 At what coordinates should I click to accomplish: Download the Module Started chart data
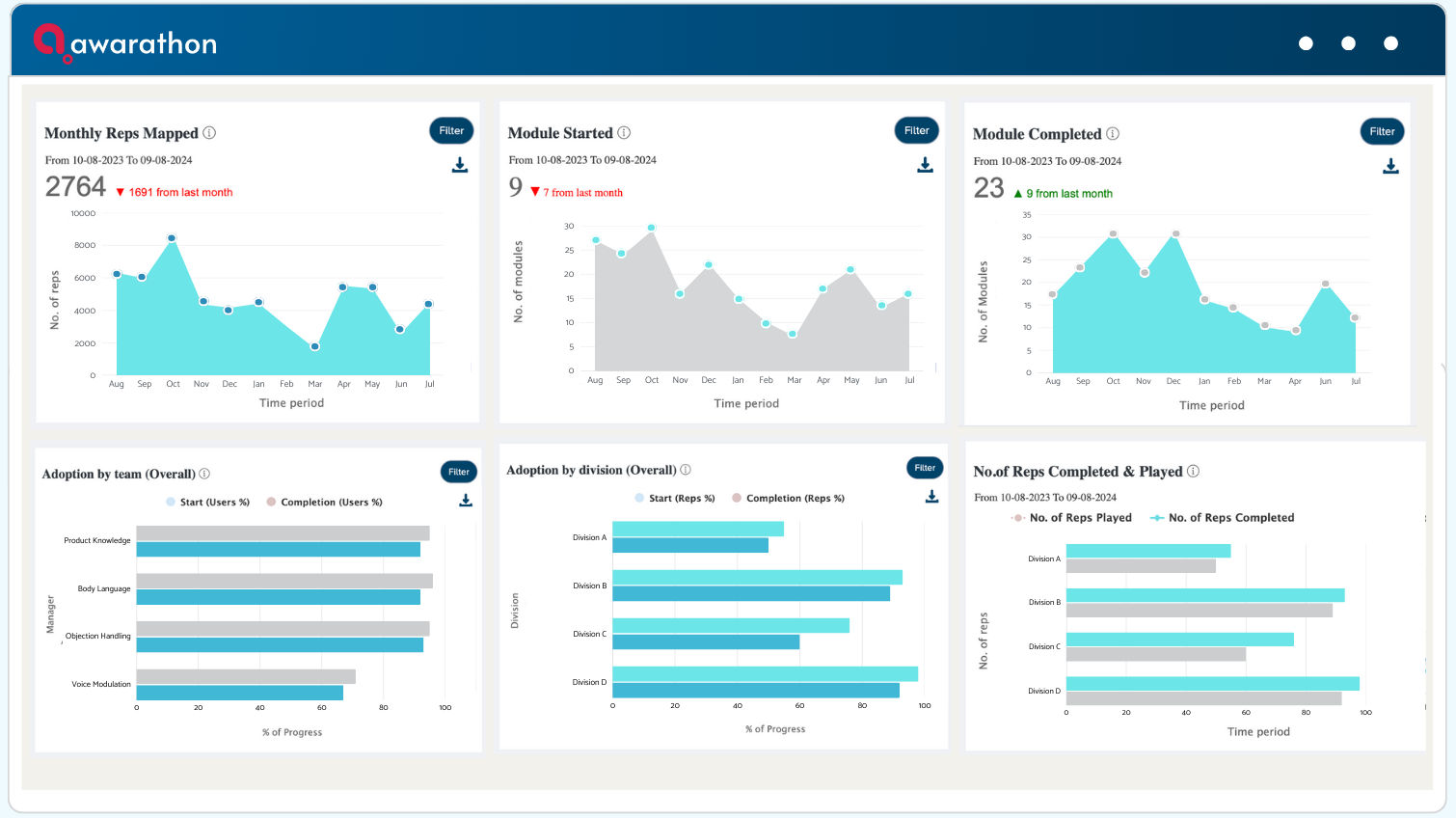tap(925, 165)
